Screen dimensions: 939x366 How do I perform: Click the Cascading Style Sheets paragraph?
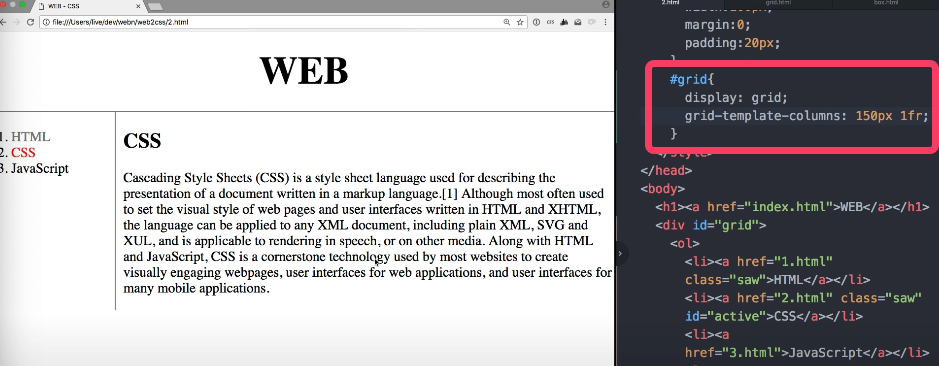coord(367,233)
